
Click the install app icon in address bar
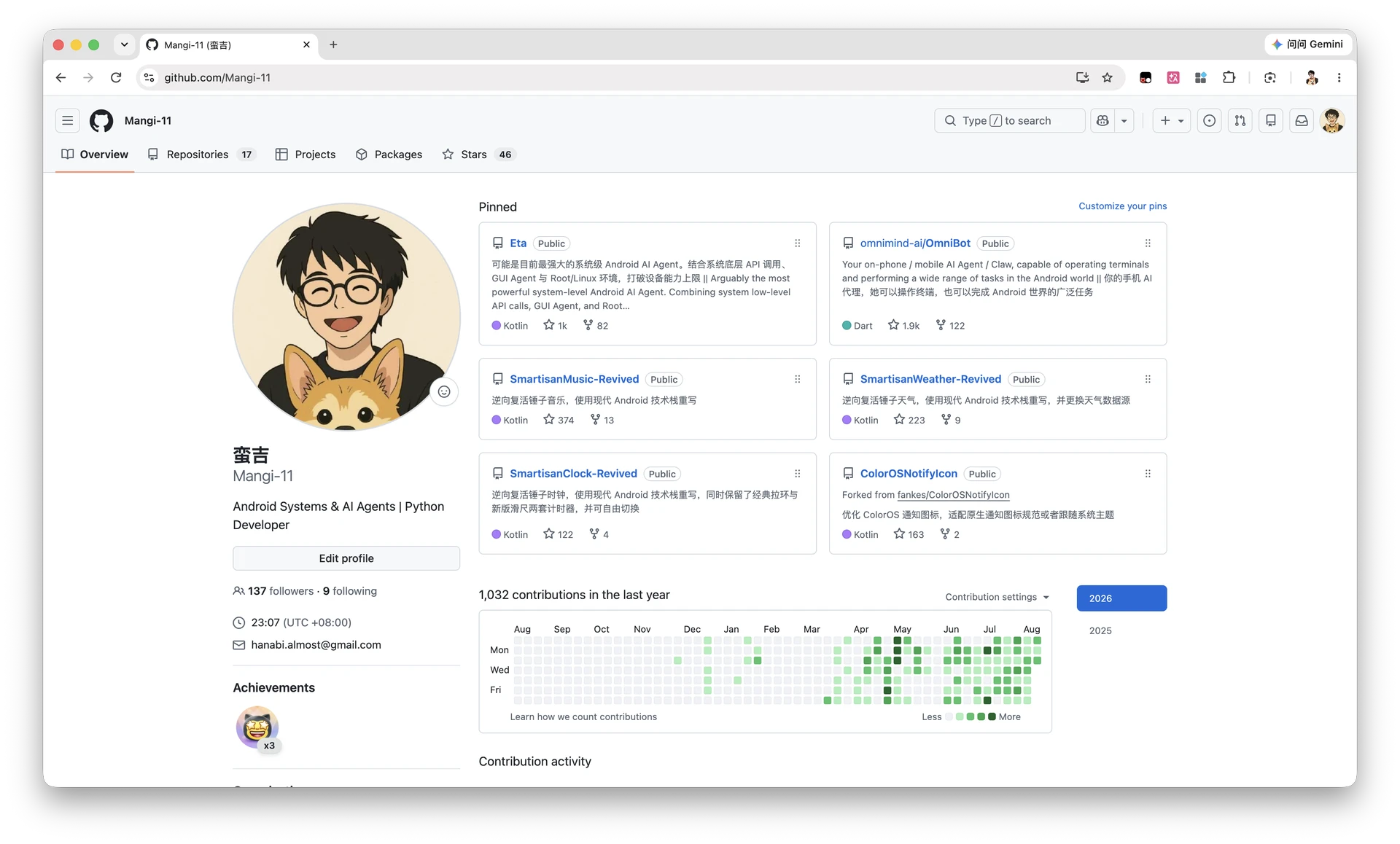[x=1082, y=78]
